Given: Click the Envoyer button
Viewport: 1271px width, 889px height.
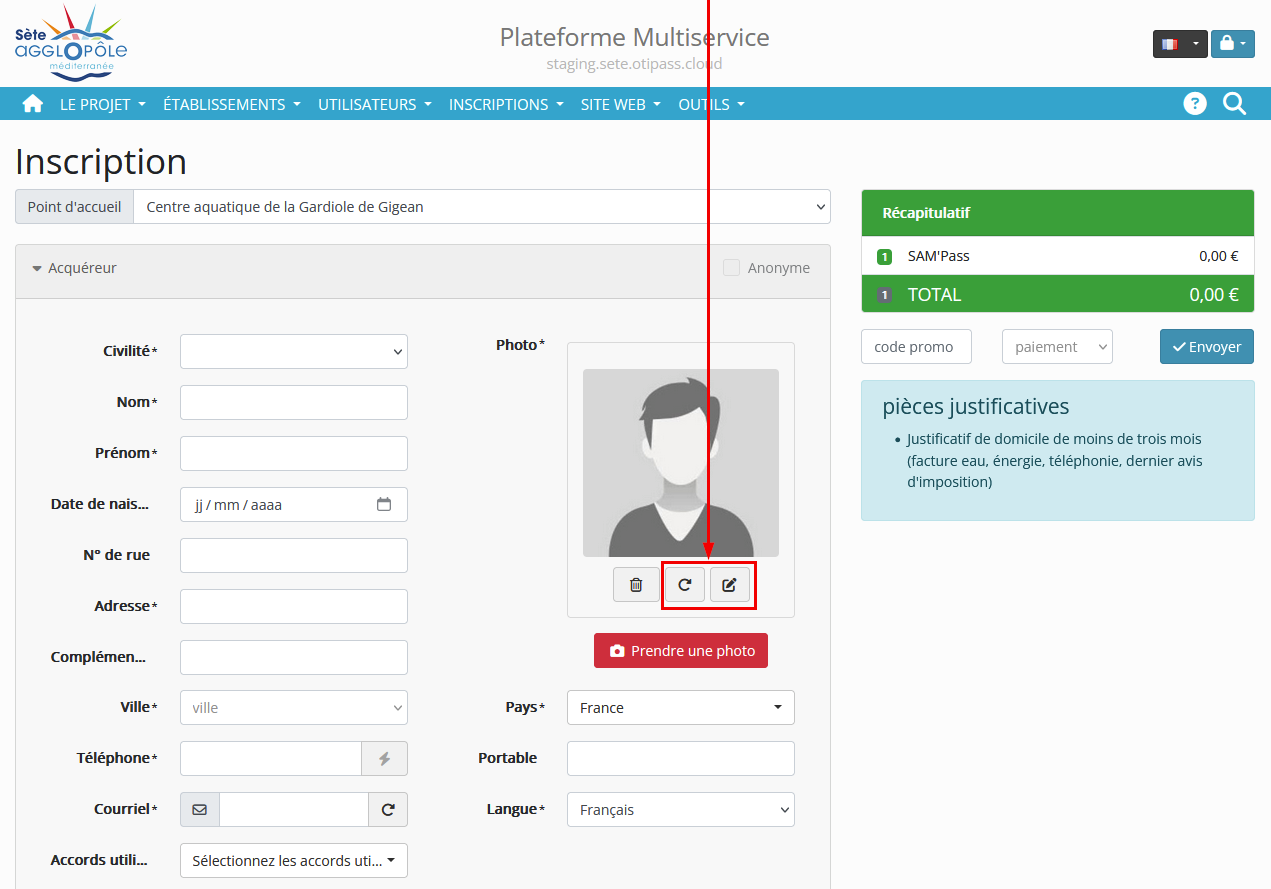Looking at the screenshot, I should click(1206, 347).
